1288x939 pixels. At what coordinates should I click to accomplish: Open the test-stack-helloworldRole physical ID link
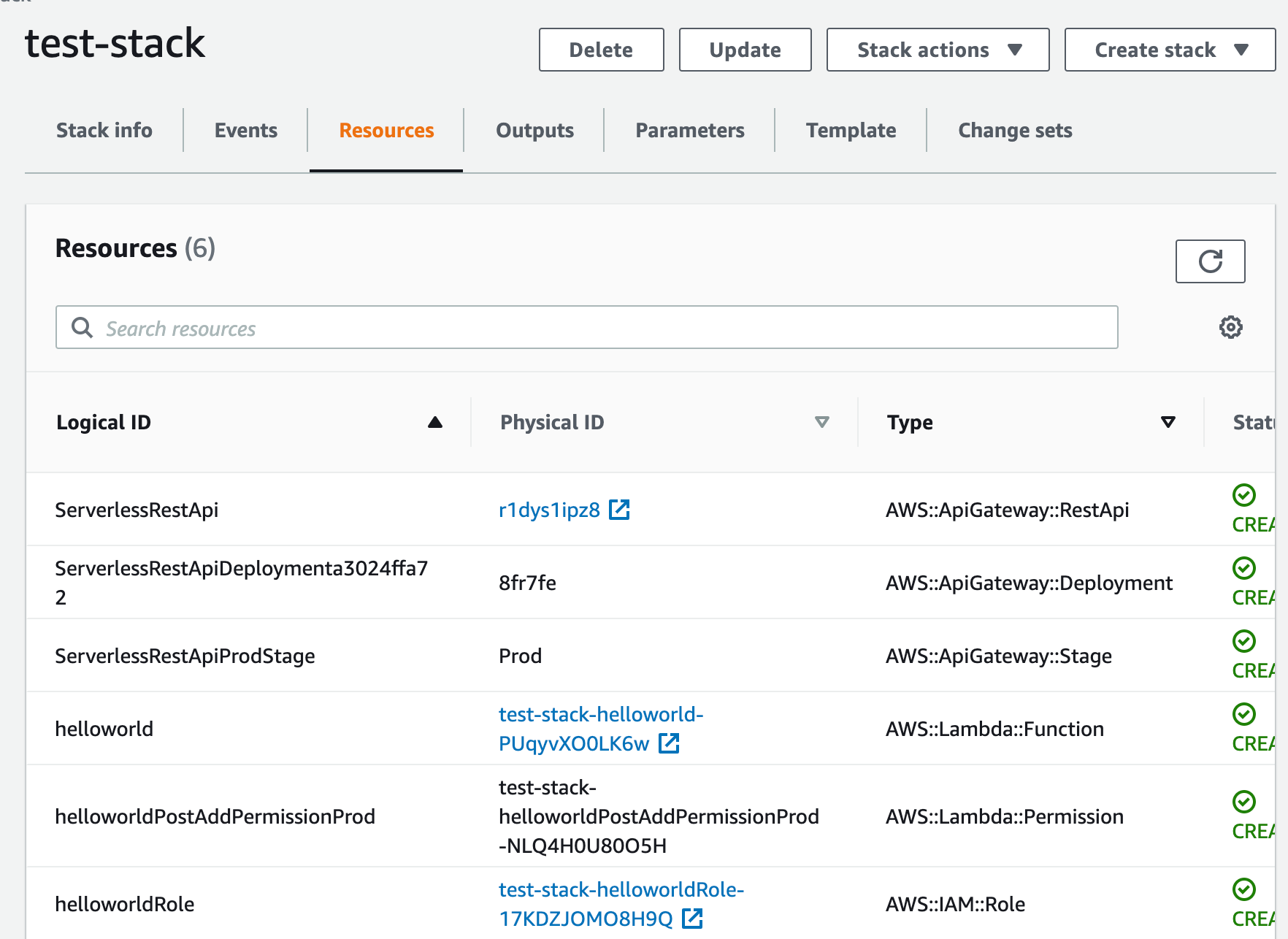pos(621,890)
